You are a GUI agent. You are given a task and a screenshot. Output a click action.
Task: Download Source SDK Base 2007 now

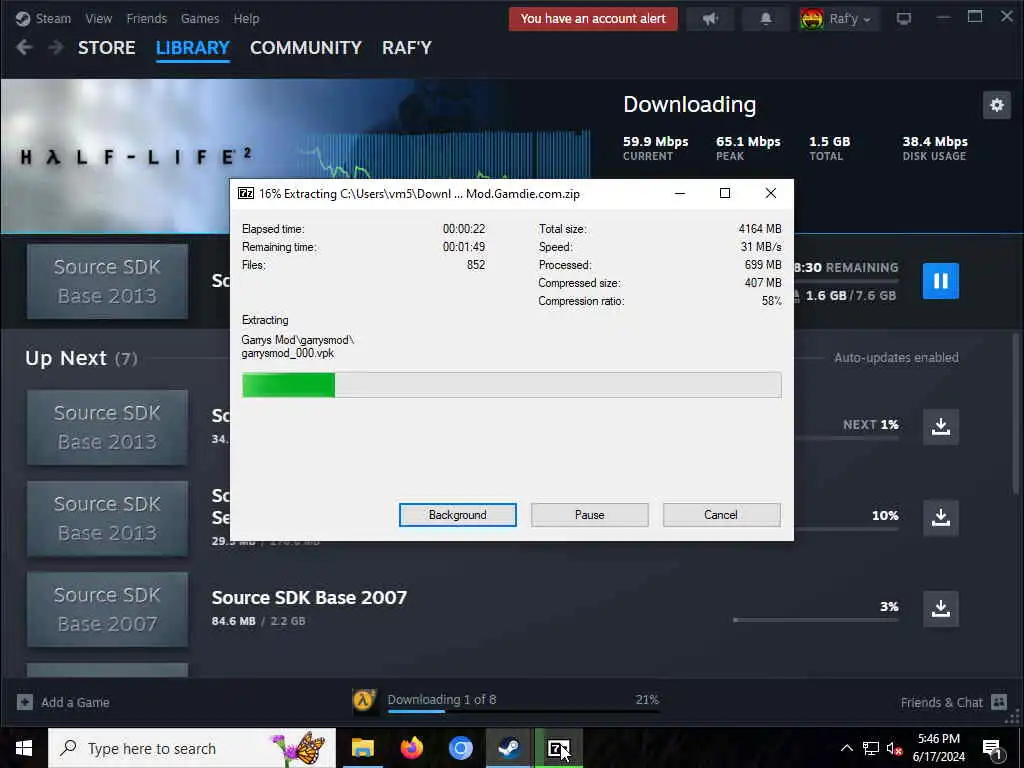tap(940, 608)
